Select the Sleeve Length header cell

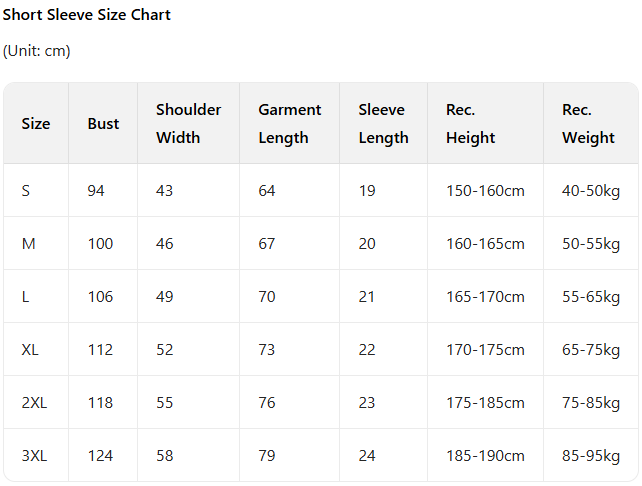pyautogui.click(x=383, y=124)
